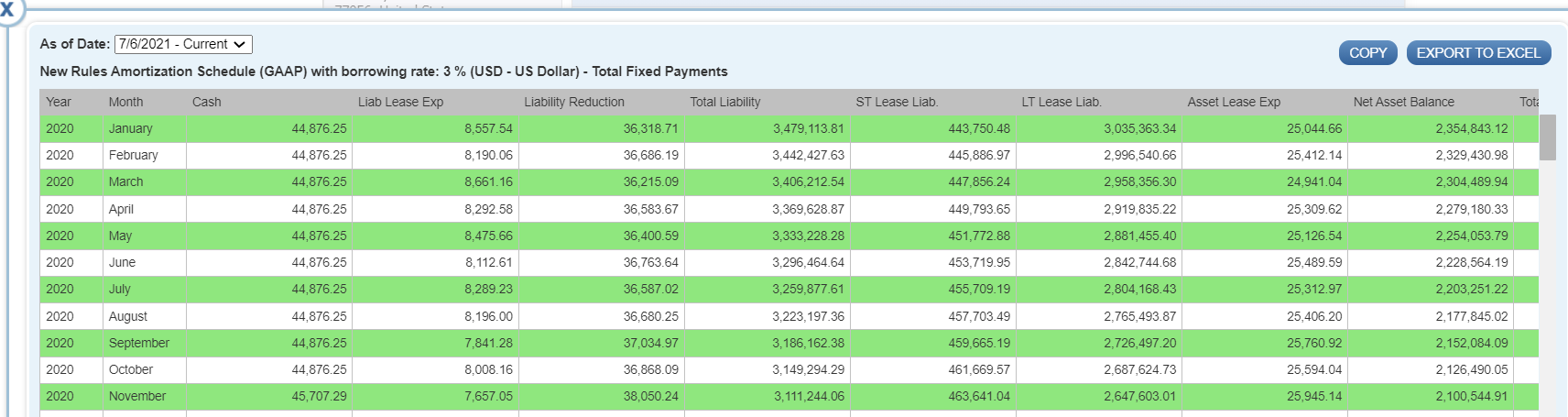Image resolution: width=1568 pixels, height=417 pixels.
Task: Click November ST Lease Liab. 463,641.04
Action: 979,396
